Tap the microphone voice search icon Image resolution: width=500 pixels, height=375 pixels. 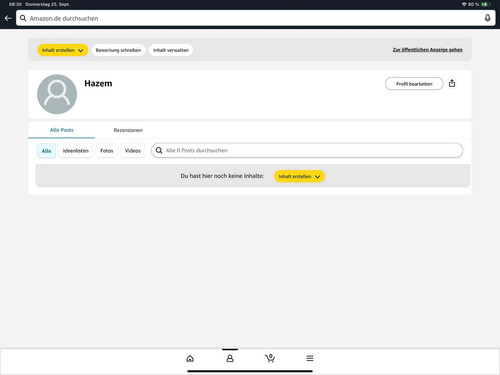(487, 18)
